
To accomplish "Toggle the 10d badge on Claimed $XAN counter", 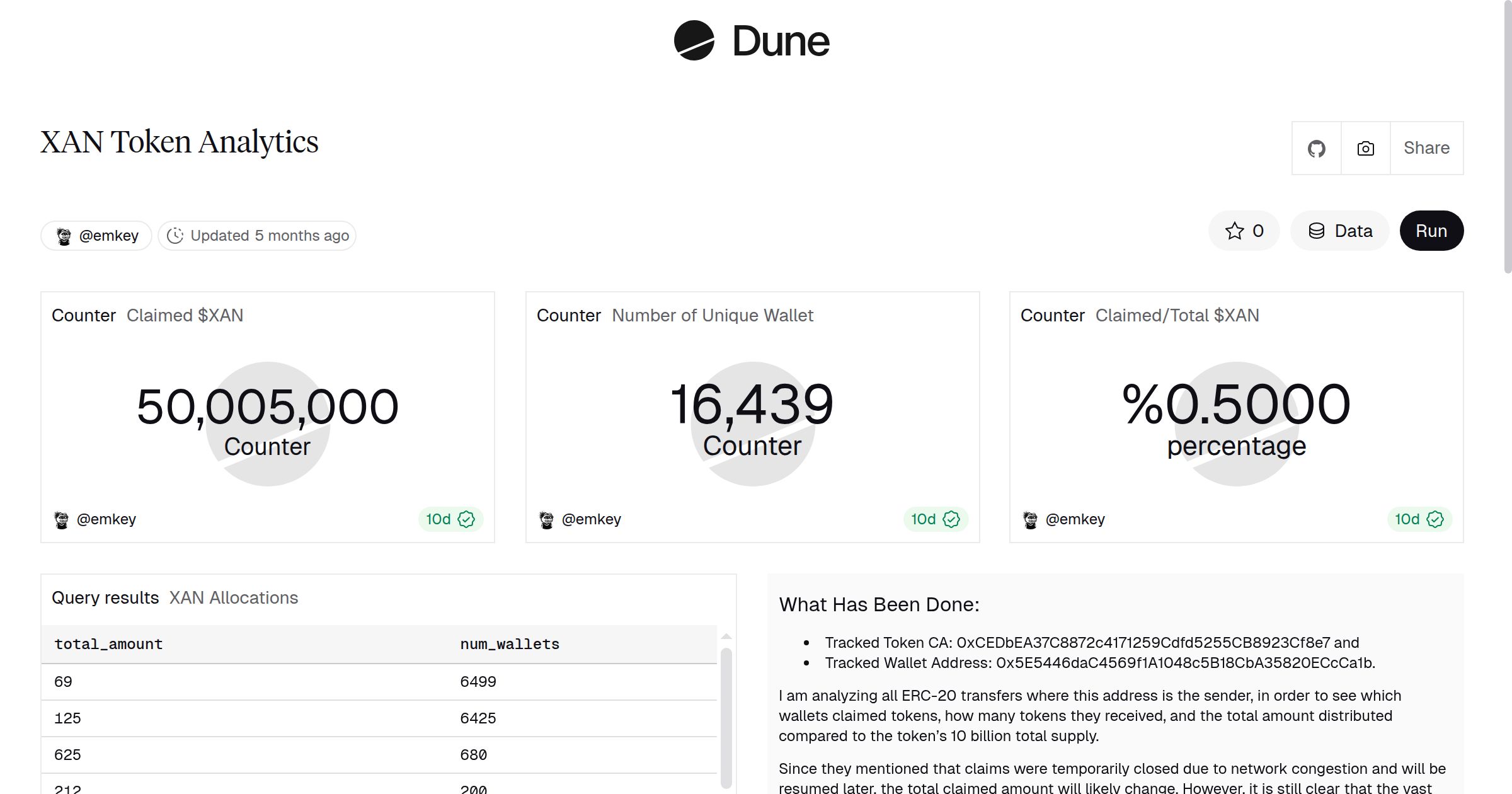I will tap(450, 519).
